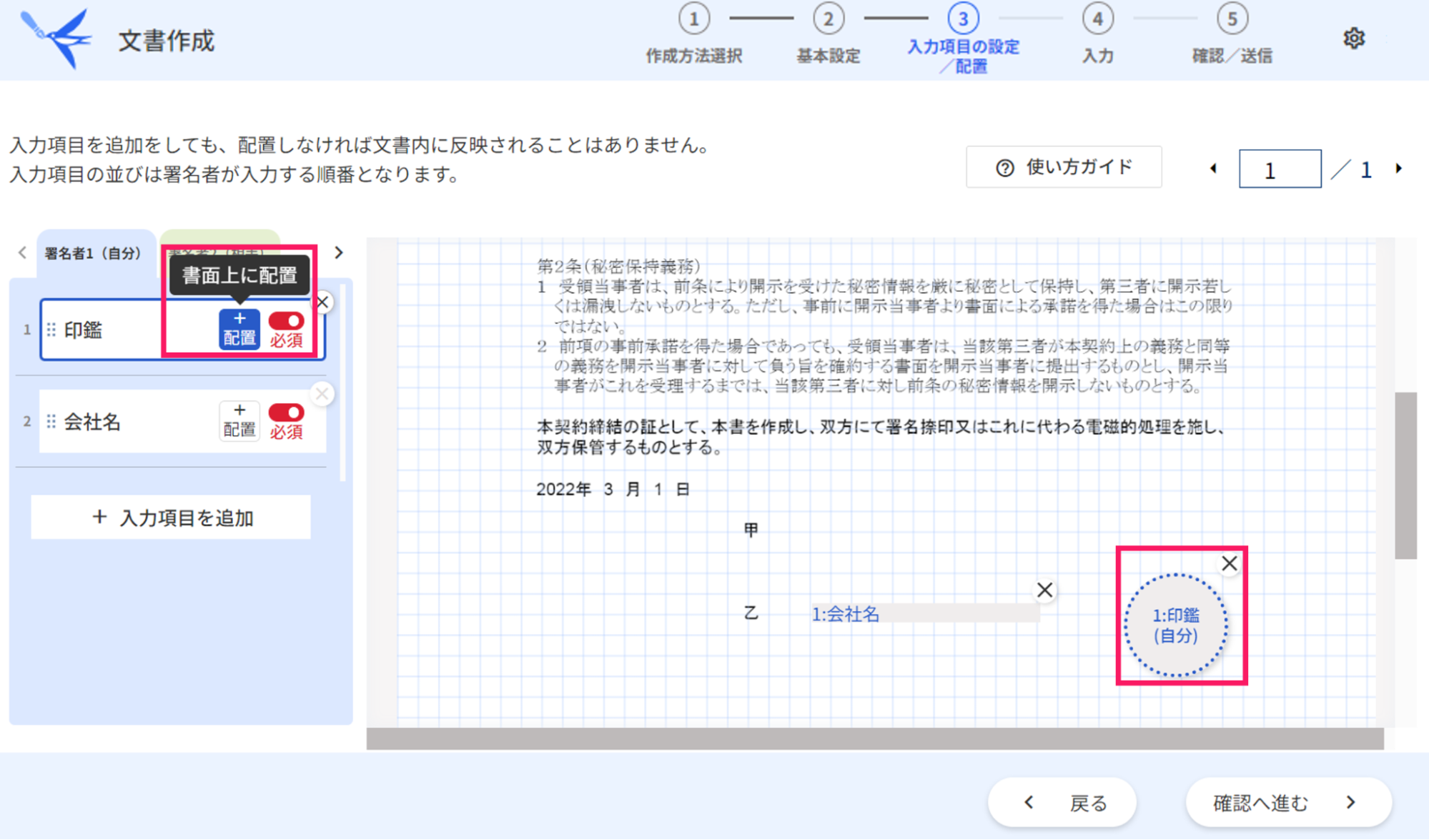The width and height of the screenshot is (1429, 840).
Task: Click the 文書作成 page title
Action: (166, 41)
